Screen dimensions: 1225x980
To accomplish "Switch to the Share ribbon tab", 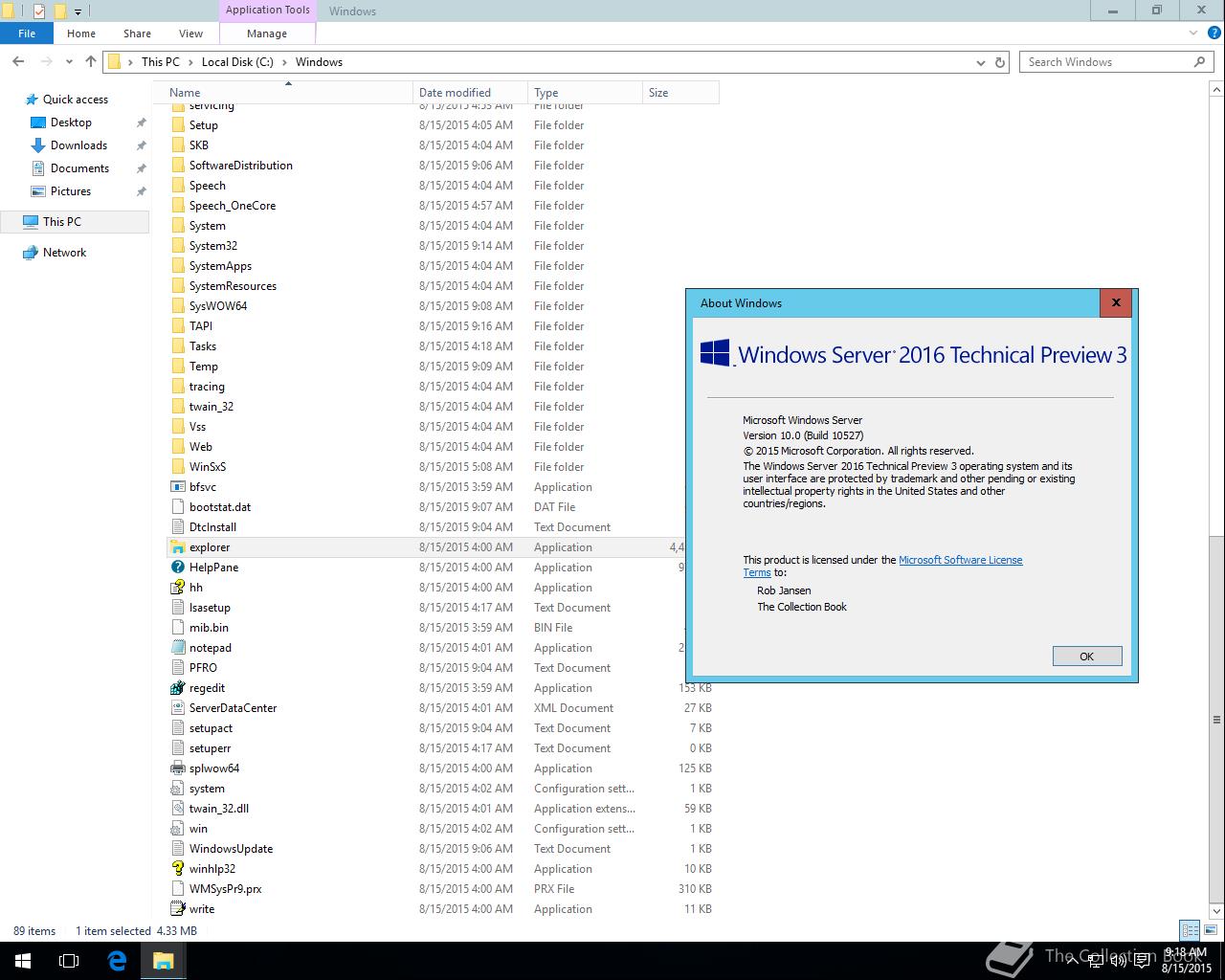I will [x=137, y=33].
